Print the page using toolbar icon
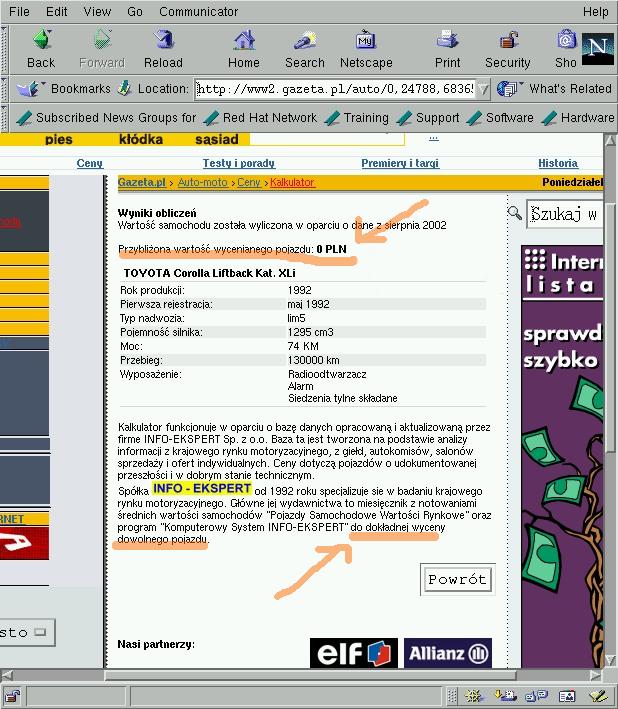 click(448, 49)
